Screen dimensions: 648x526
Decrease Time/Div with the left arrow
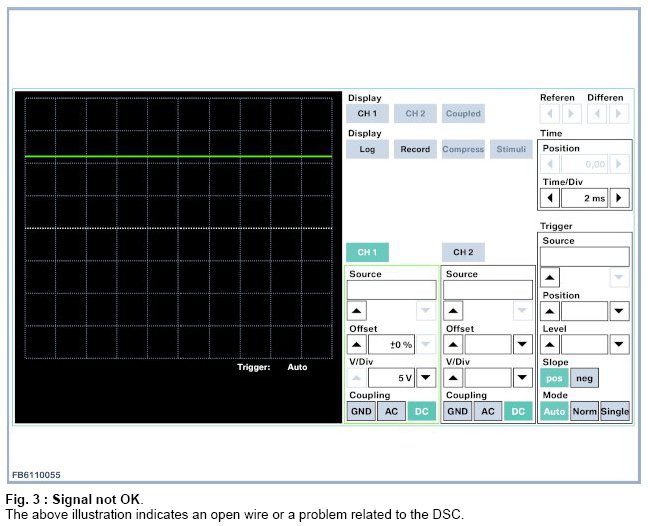click(x=550, y=198)
